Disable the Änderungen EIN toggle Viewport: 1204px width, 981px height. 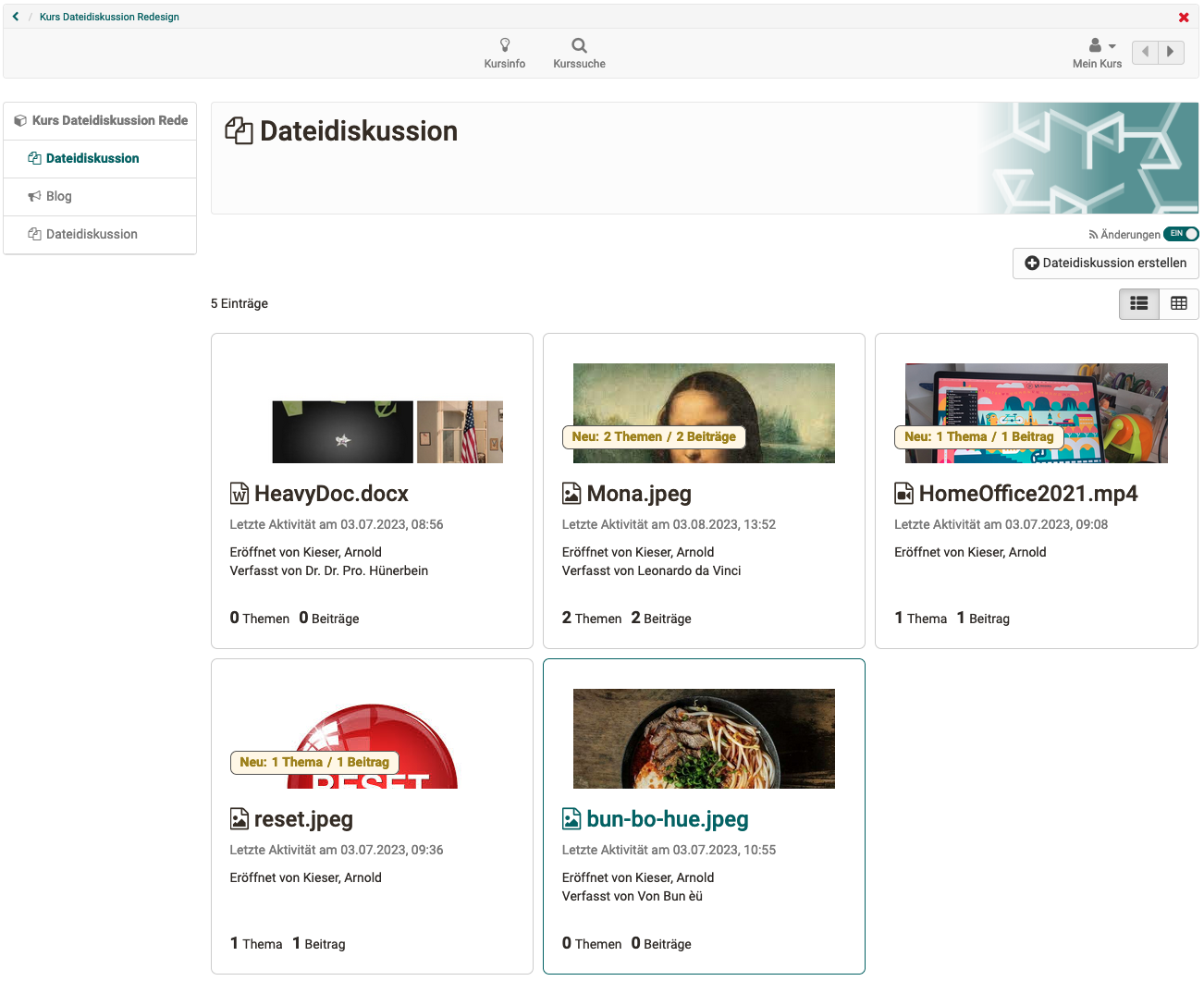1181,233
